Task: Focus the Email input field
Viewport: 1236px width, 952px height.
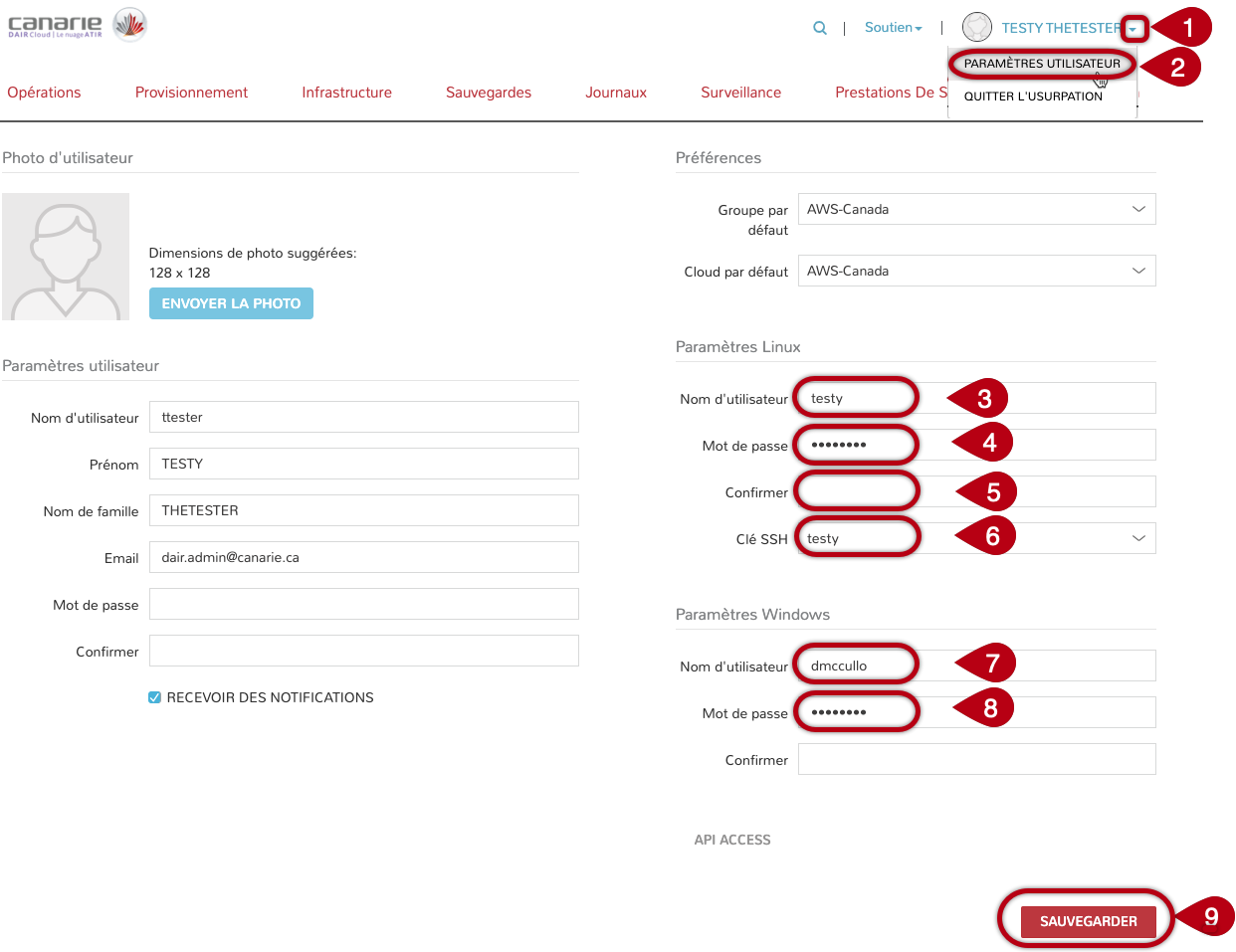Action: (x=363, y=557)
